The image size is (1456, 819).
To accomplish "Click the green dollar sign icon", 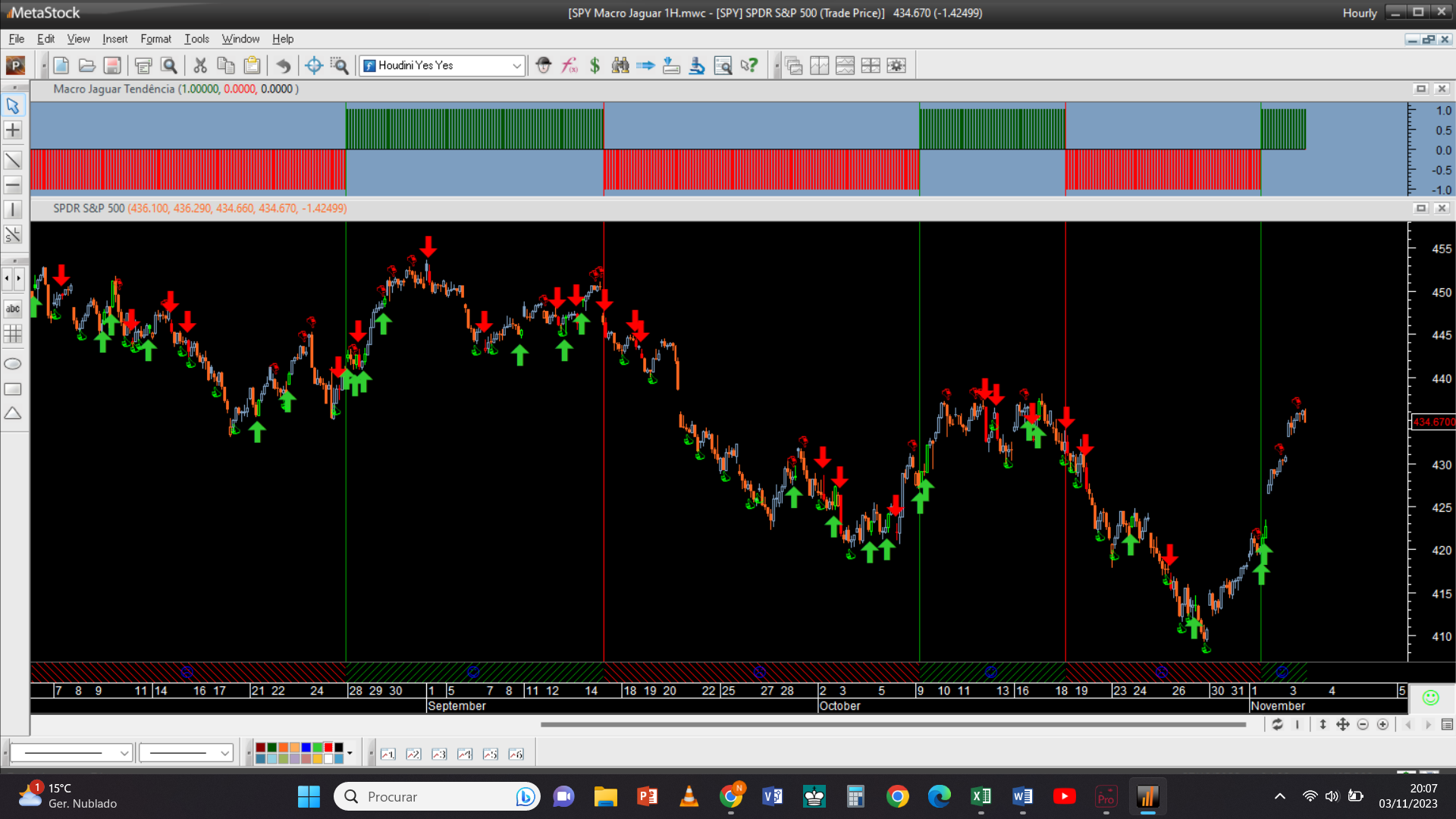I will [595, 66].
